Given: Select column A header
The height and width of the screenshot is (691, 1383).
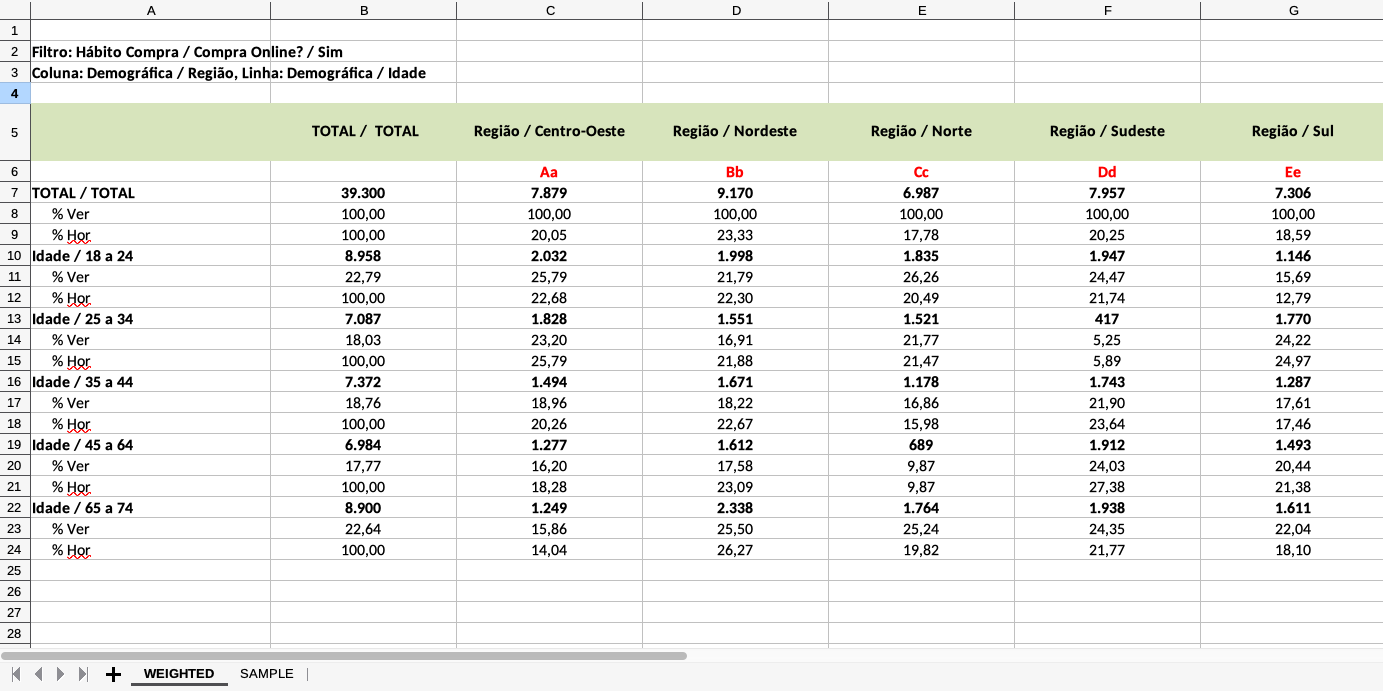Looking at the screenshot, I should coord(151,10).
